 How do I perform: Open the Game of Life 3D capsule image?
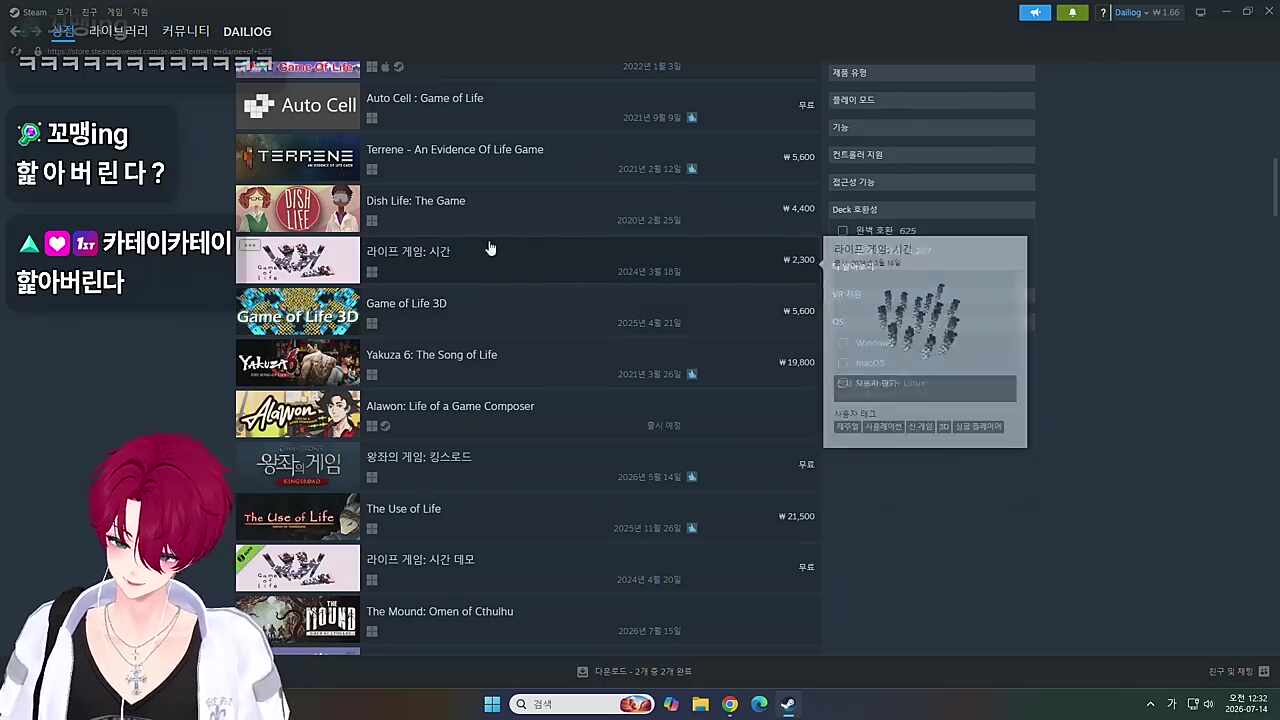click(298, 311)
